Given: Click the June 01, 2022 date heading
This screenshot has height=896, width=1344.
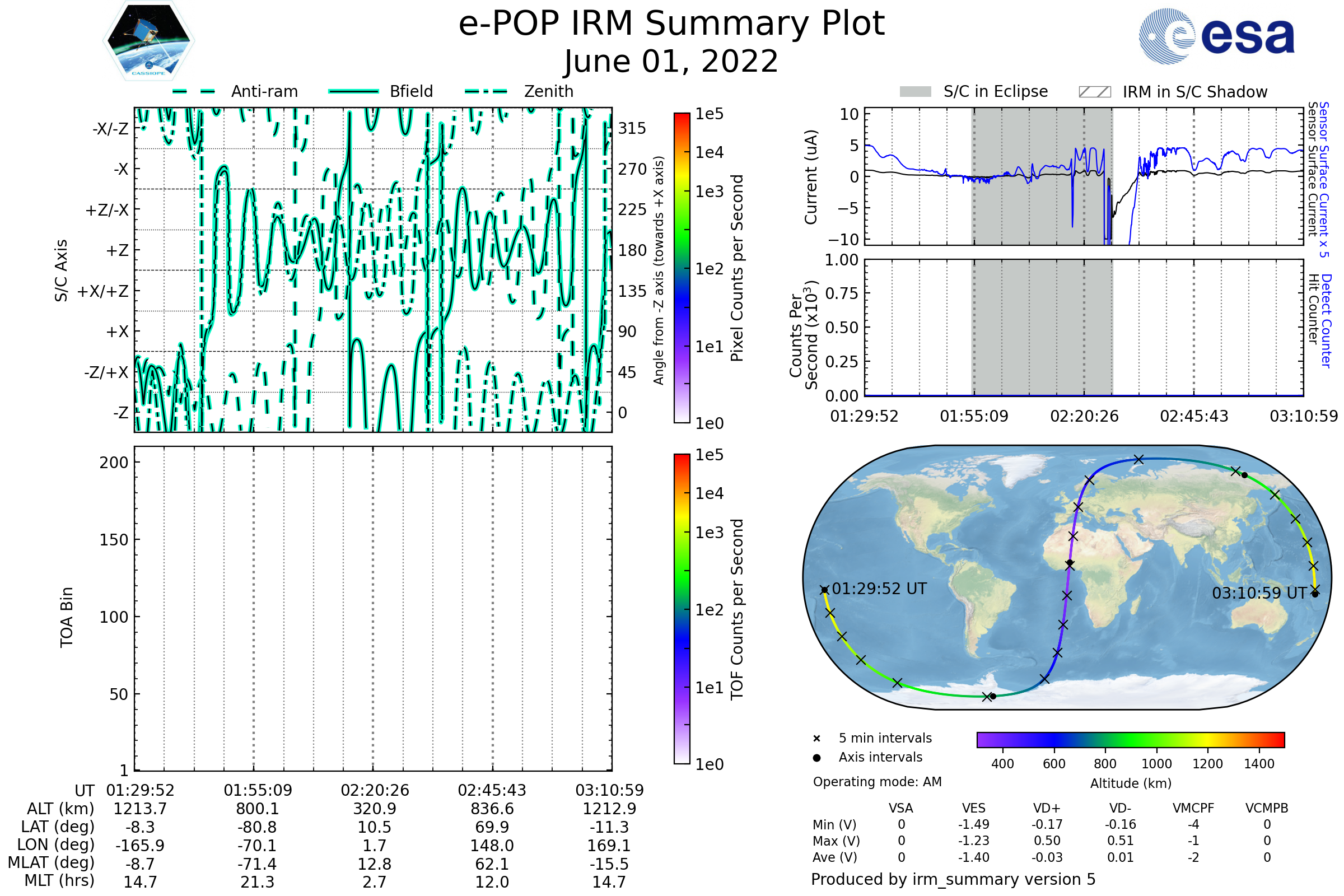Looking at the screenshot, I should [671, 62].
